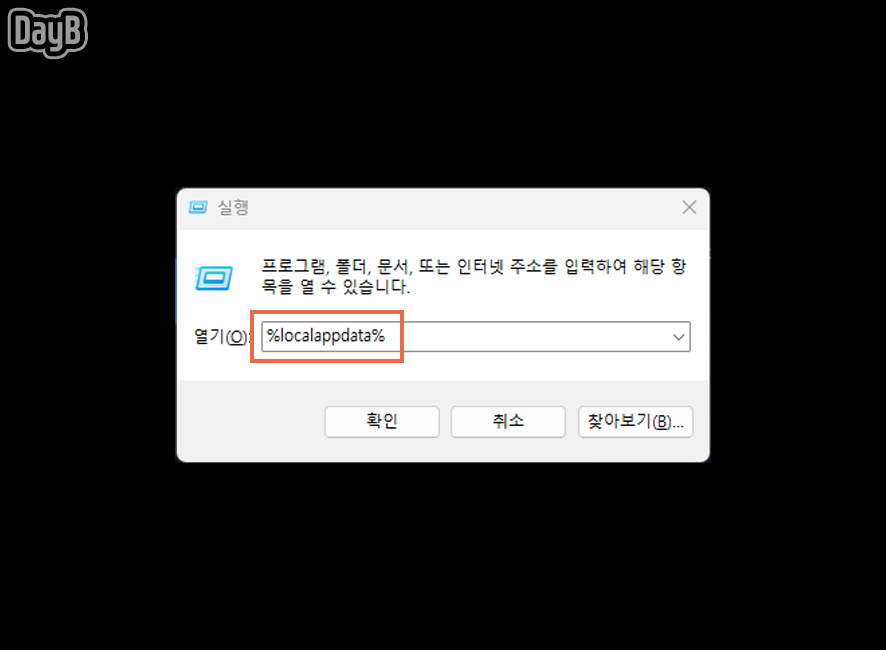This screenshot has width=886, height=650.
Task: Click empty title bar area of Run dialog
Action: tap(452, 208)
